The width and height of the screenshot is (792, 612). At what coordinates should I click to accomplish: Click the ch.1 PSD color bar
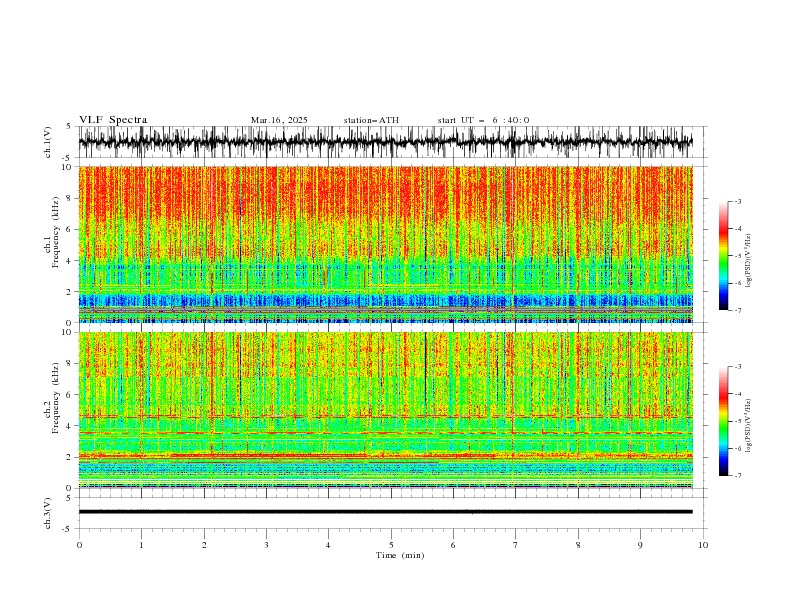[x=723, y=256]
